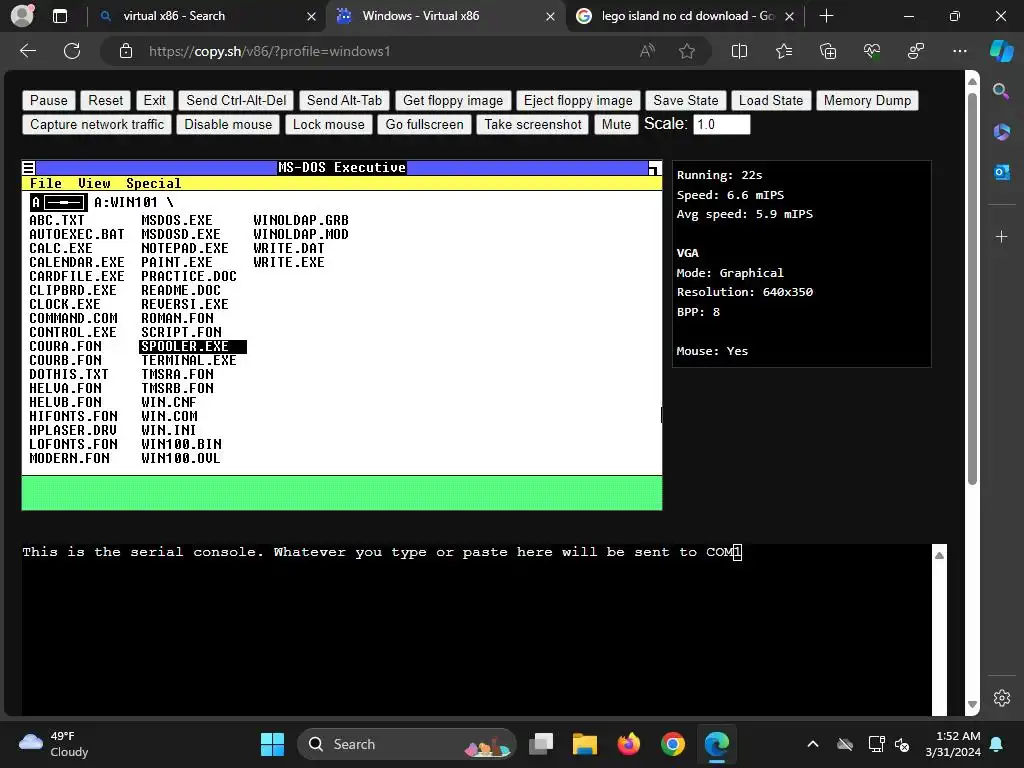The height and width of the screenshot is (768, 1024).
Task: Open Read aloud icon in address bar
Action: tap(647, 51)
